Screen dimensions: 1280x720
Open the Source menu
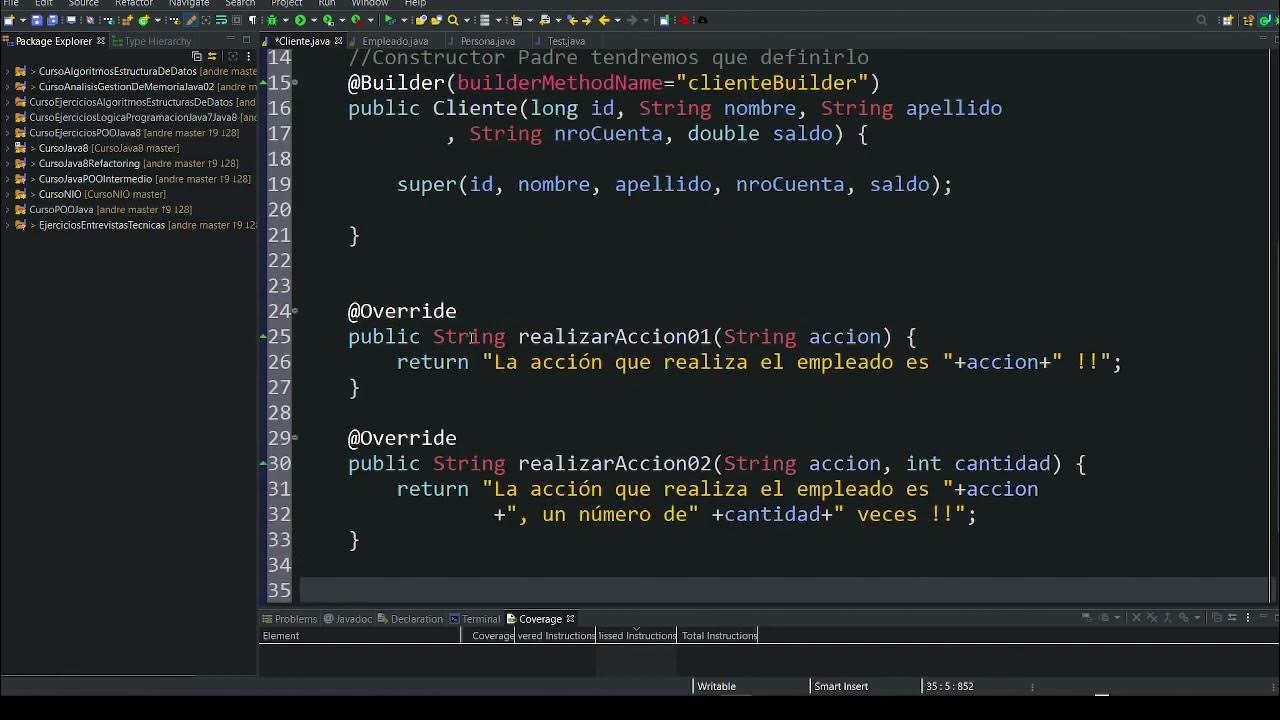tap(83, 3)
